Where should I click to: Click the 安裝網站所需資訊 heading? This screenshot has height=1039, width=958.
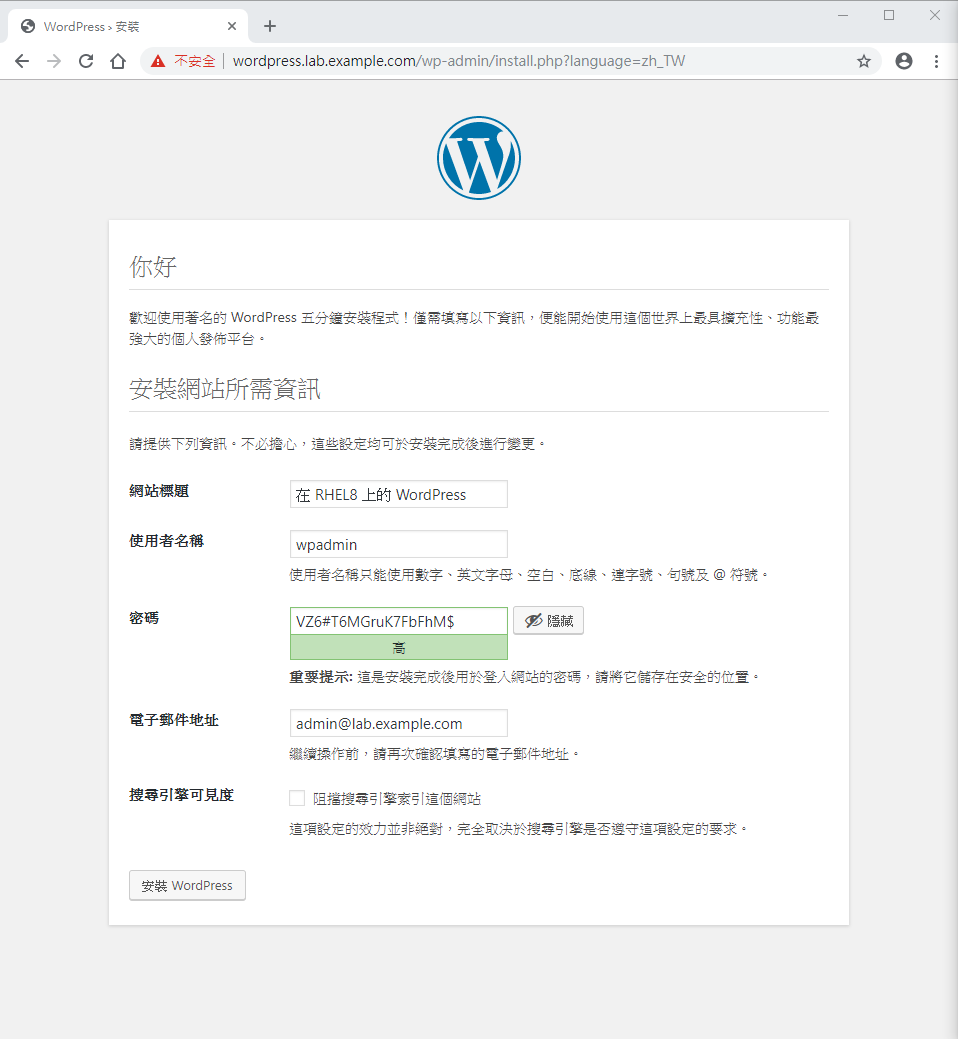click(225, 389)
